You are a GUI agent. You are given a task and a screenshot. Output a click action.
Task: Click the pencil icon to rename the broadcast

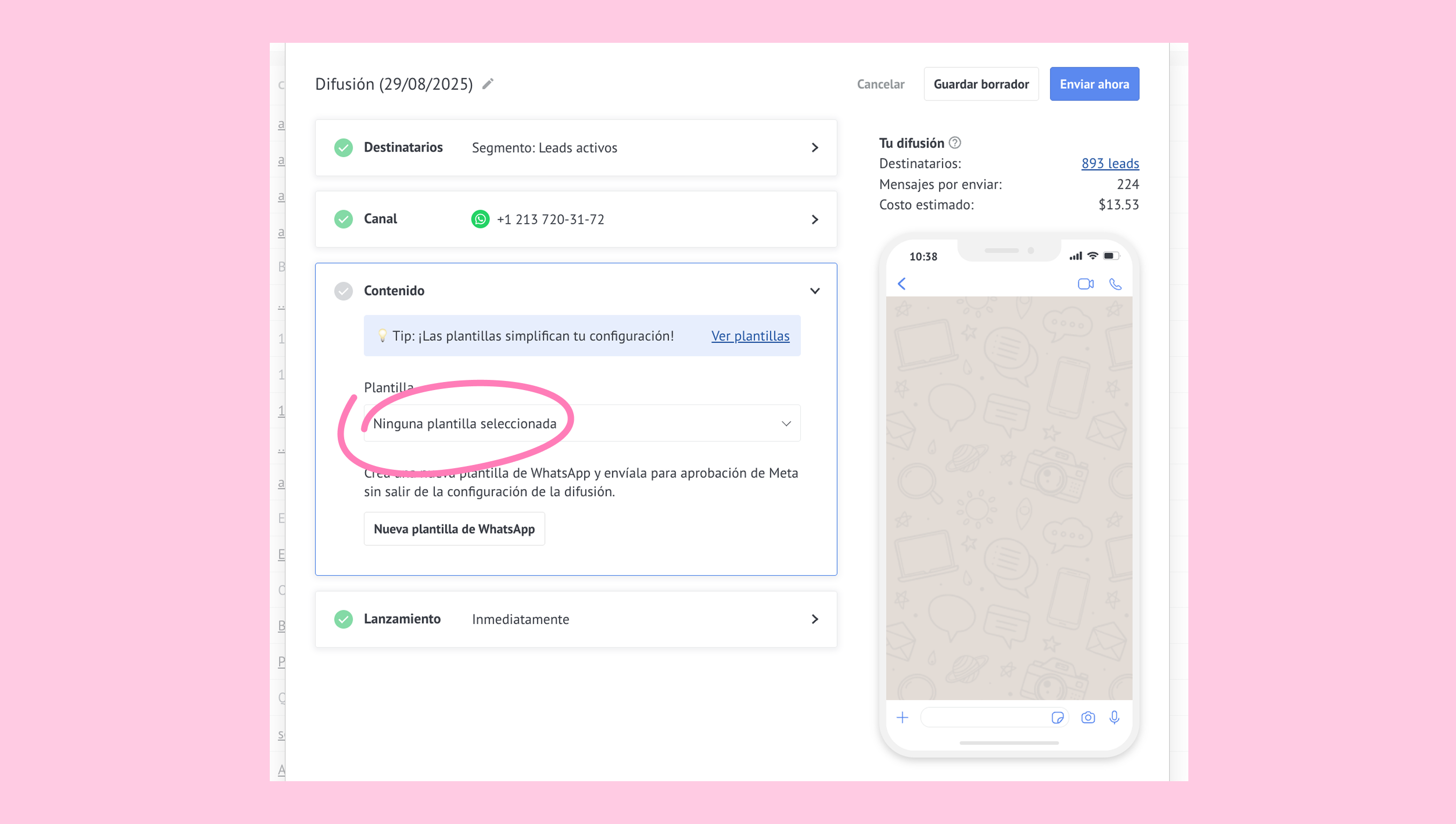(x=488, y=84)
